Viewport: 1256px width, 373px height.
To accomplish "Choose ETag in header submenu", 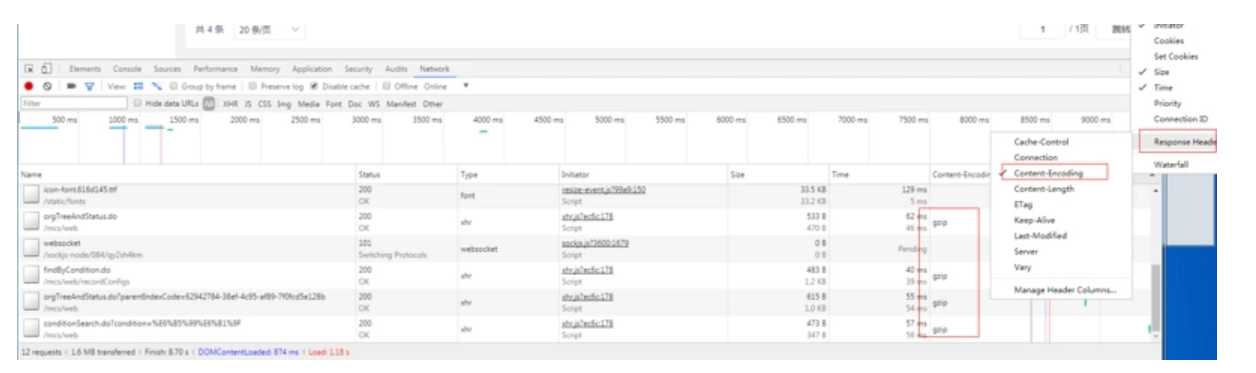I will (x=1023, y=204).
